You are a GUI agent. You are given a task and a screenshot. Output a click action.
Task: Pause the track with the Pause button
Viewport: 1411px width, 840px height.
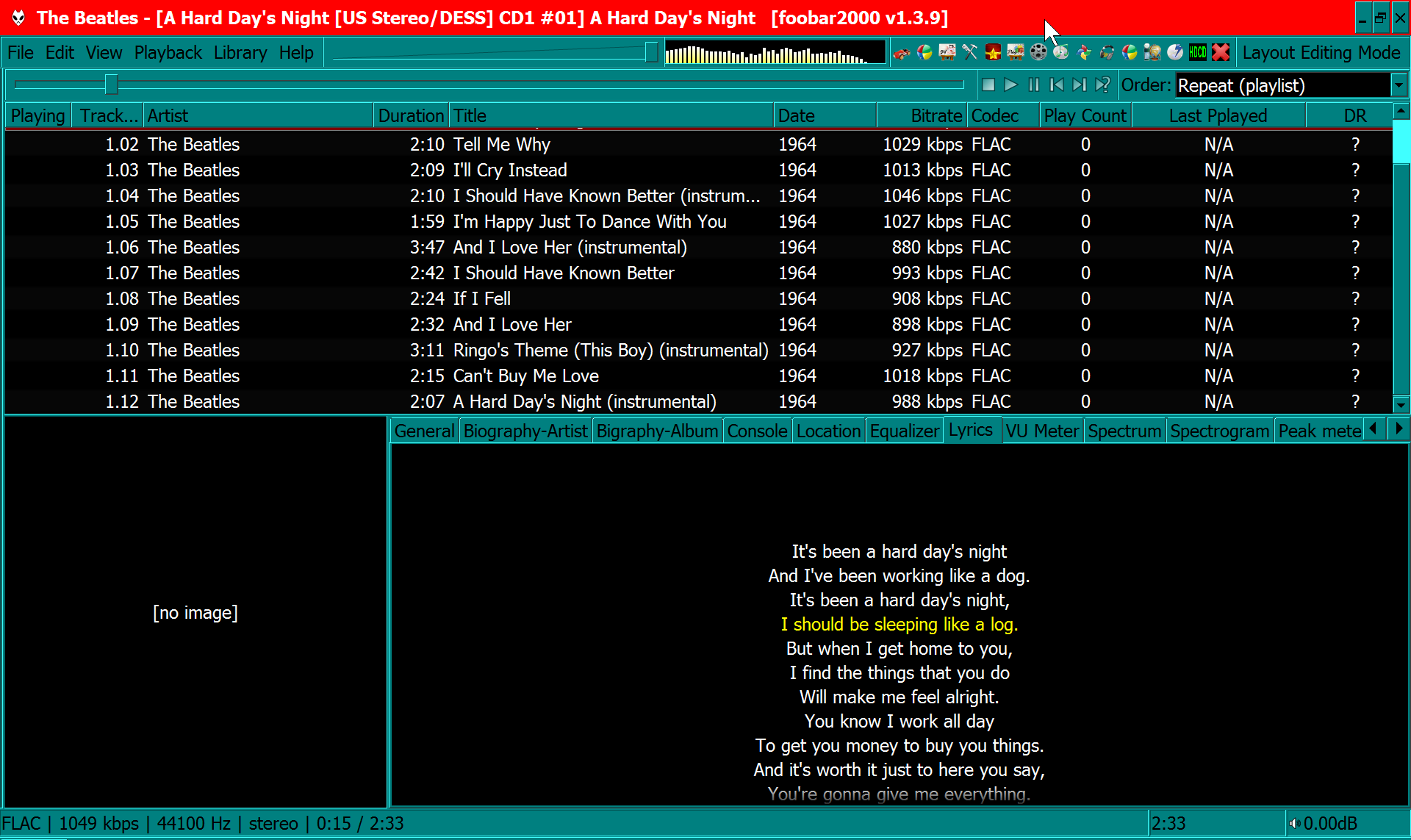(x=1034, y=85)
